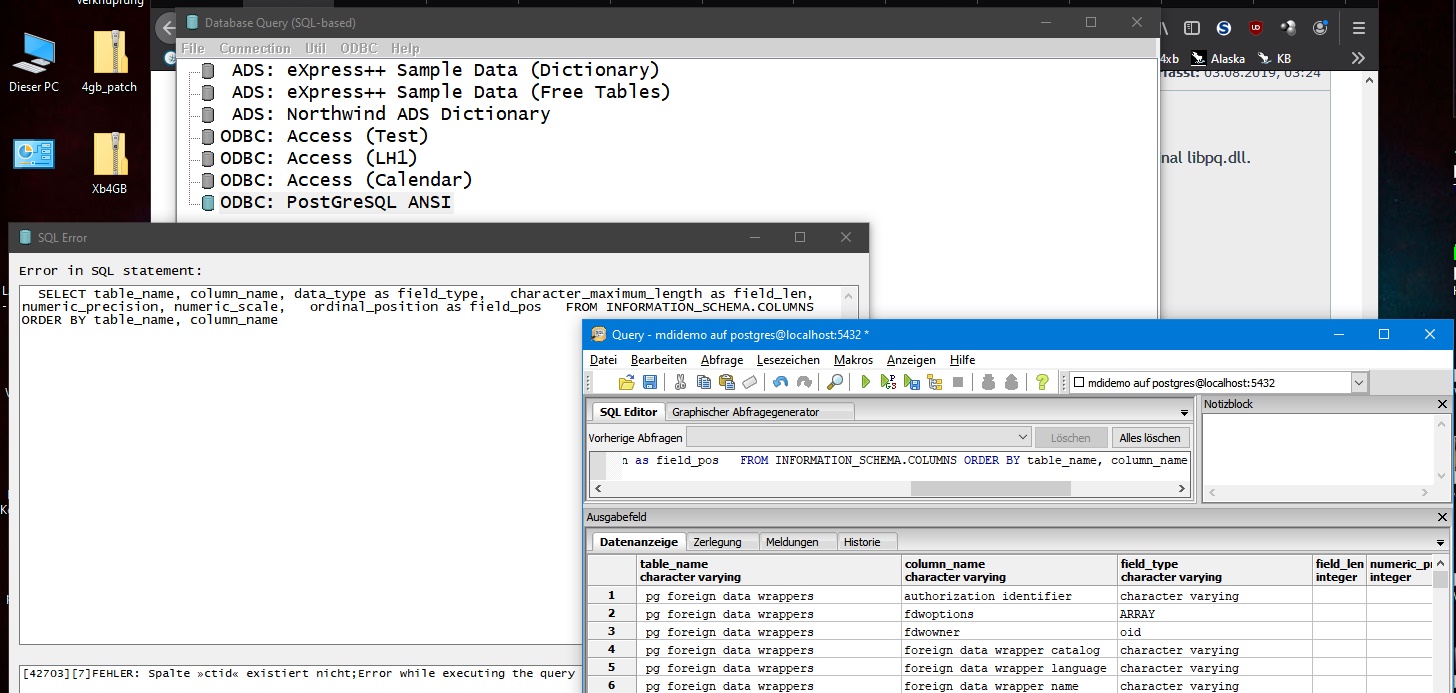Image resolution: width=1456 pixels, height=693 pixels.
Task: Select ODBC: Access (Test) connection
Action: 324,136
